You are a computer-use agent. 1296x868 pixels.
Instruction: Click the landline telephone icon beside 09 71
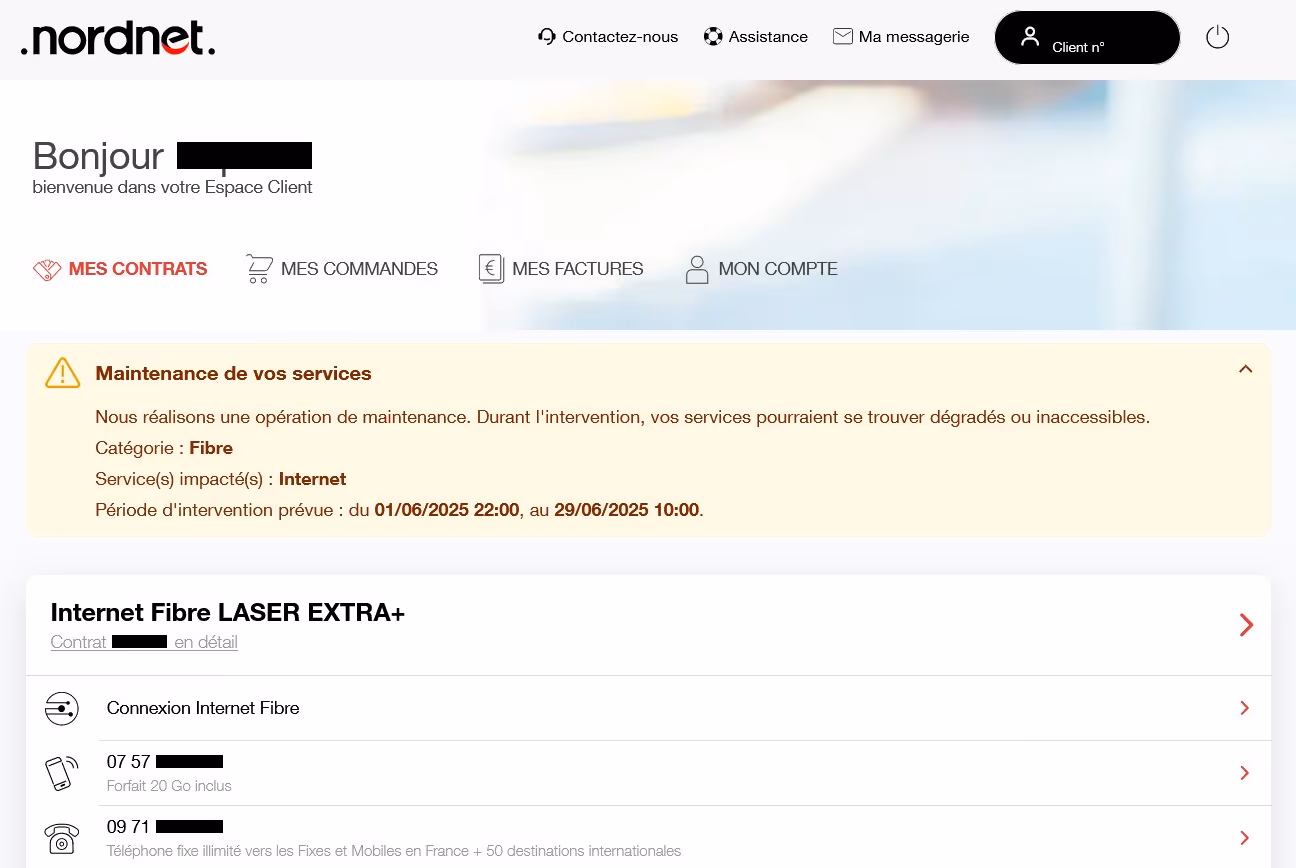coord(62,838)
